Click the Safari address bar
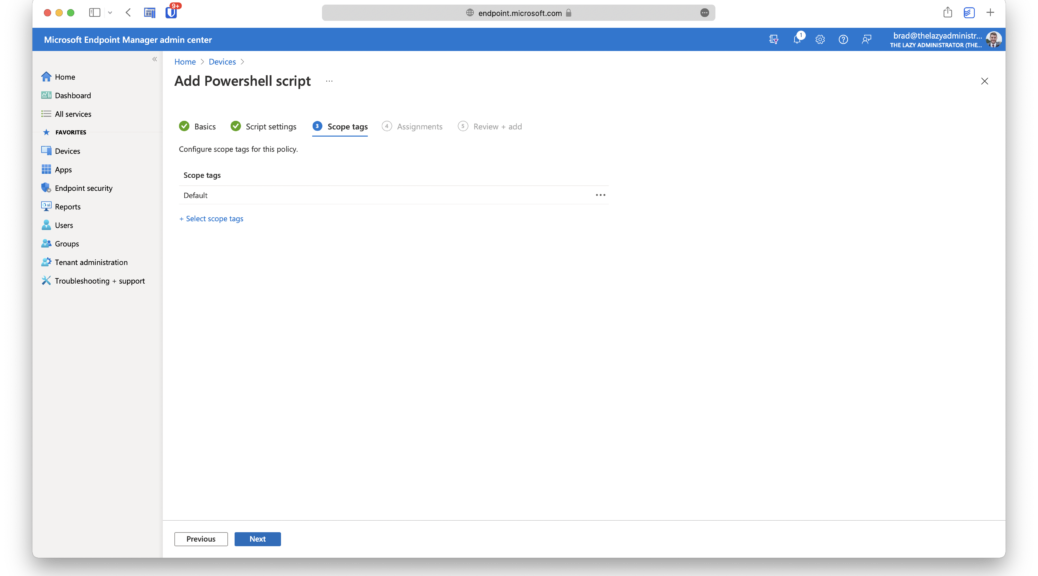1038x576 pixels. pyautogui.click(x=518, y=13)
